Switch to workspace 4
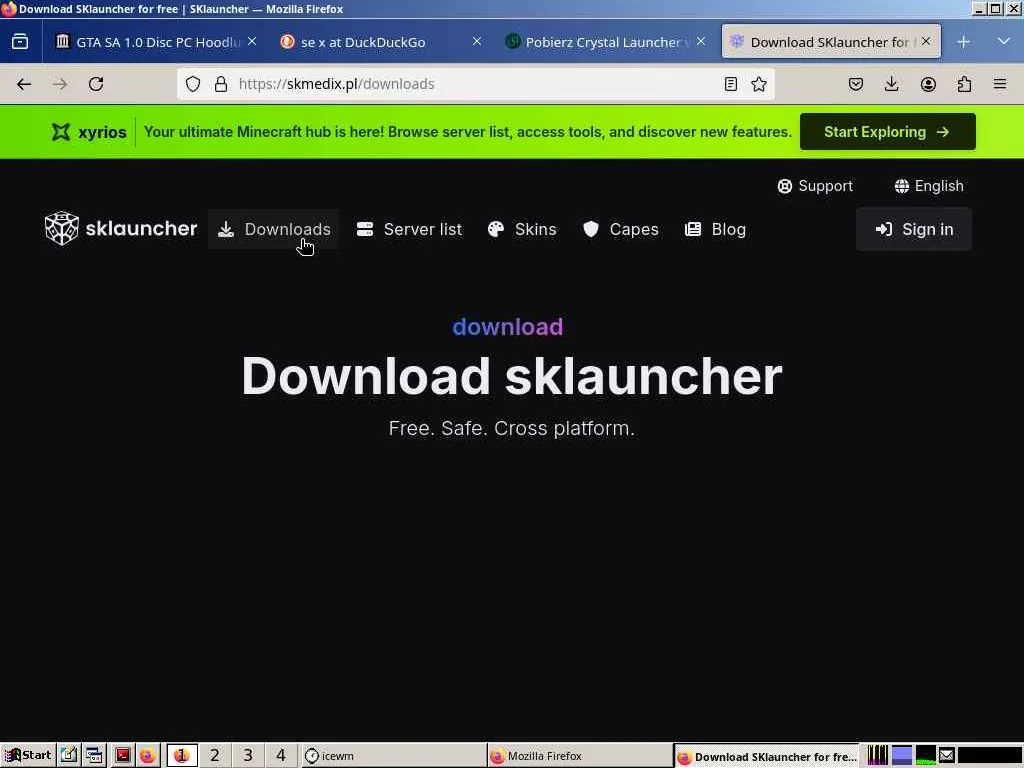The image size is (1024, 768). pyautogui.click(x=281, y=756)
